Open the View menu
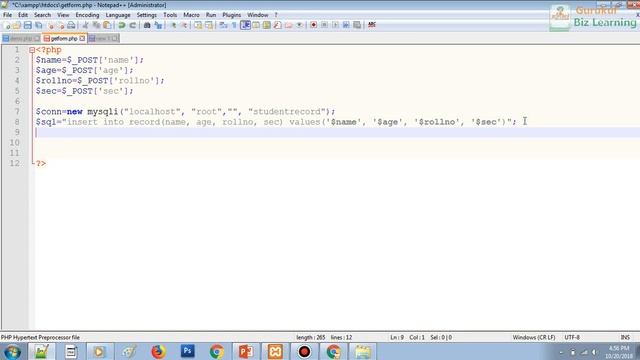 [63, 15]
